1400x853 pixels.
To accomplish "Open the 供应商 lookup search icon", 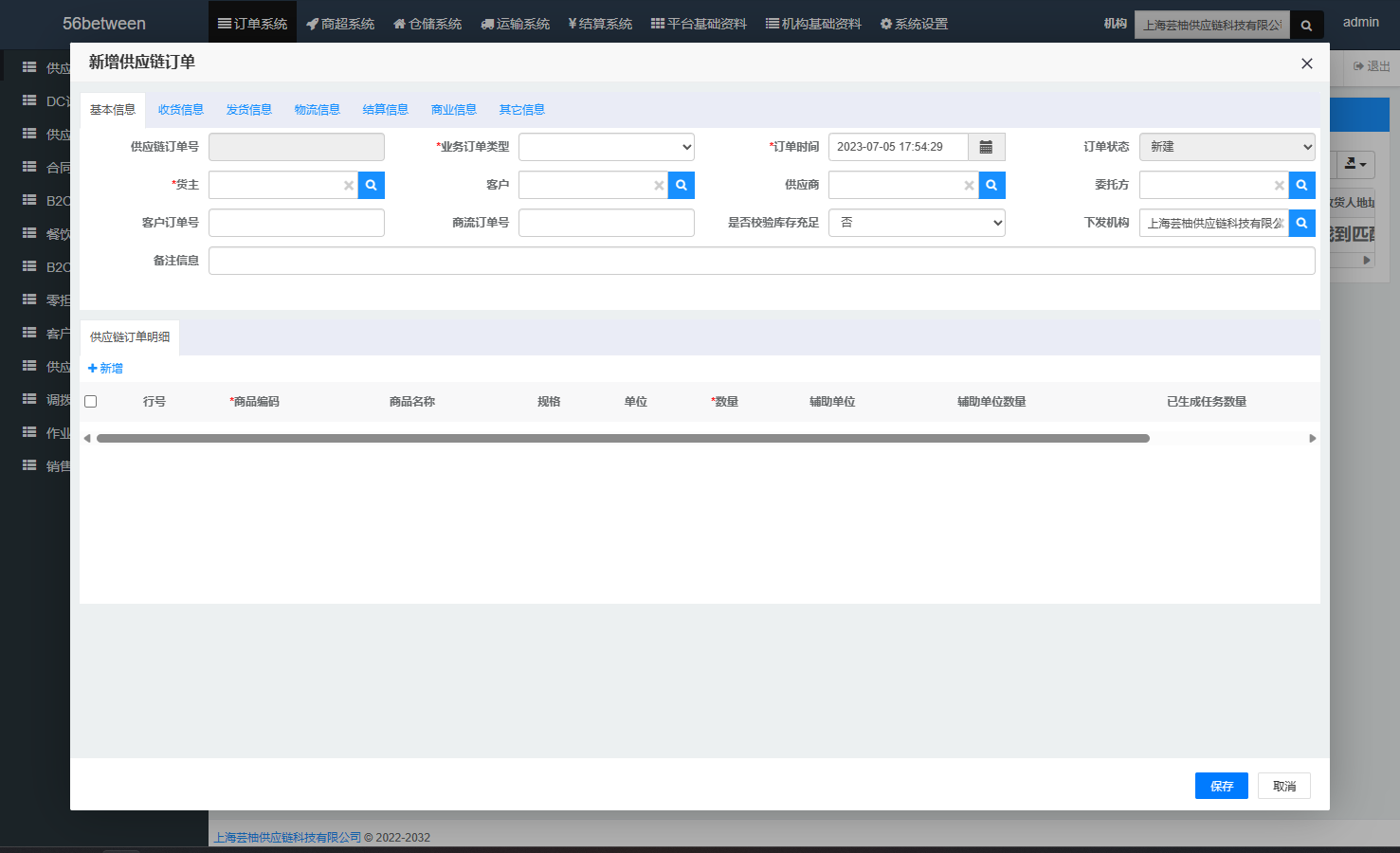I will (991, 185).
